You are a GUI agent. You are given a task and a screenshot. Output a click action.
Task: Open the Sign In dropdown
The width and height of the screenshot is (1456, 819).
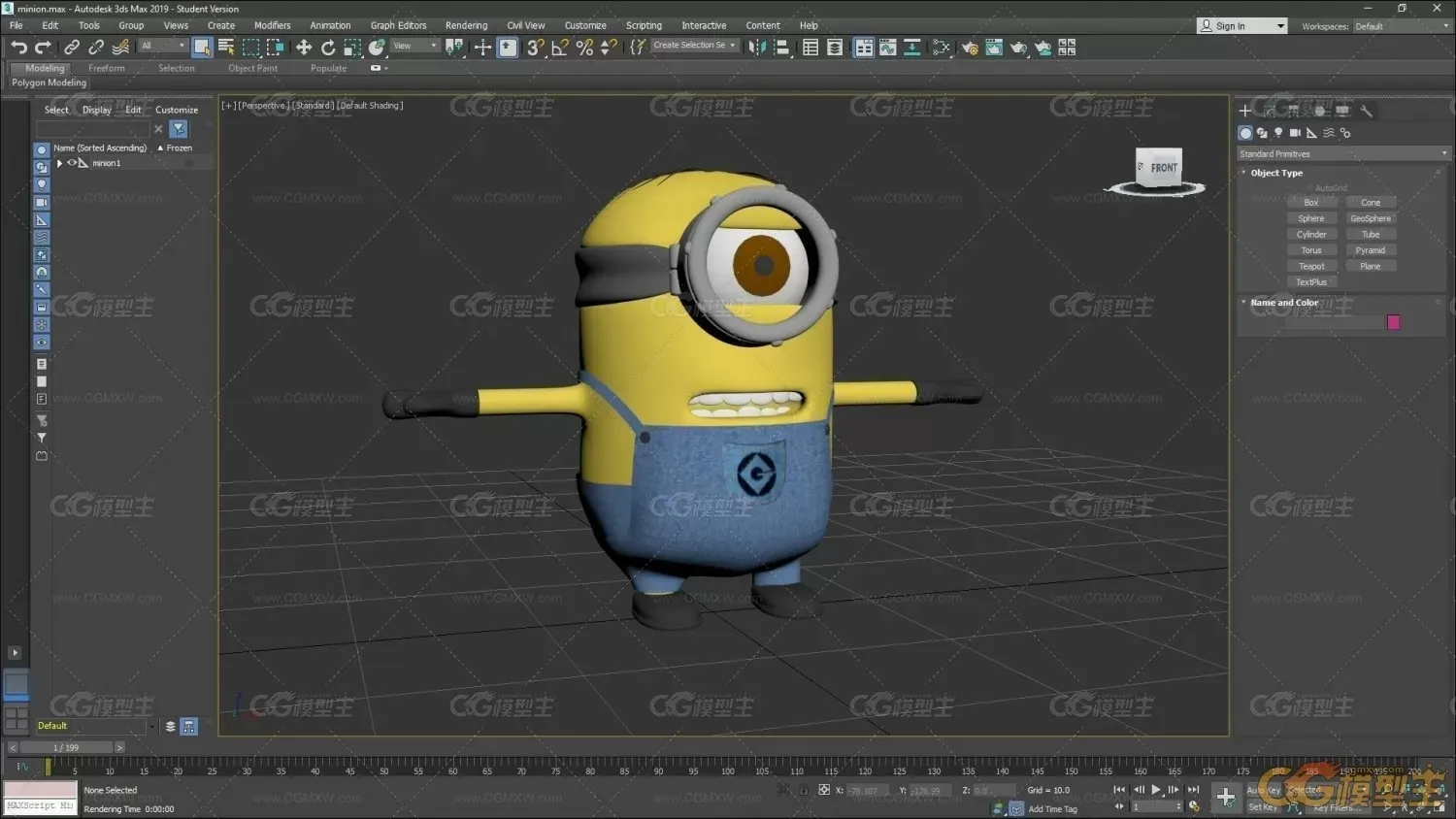pyautogui.click(x=1241, y=26)
